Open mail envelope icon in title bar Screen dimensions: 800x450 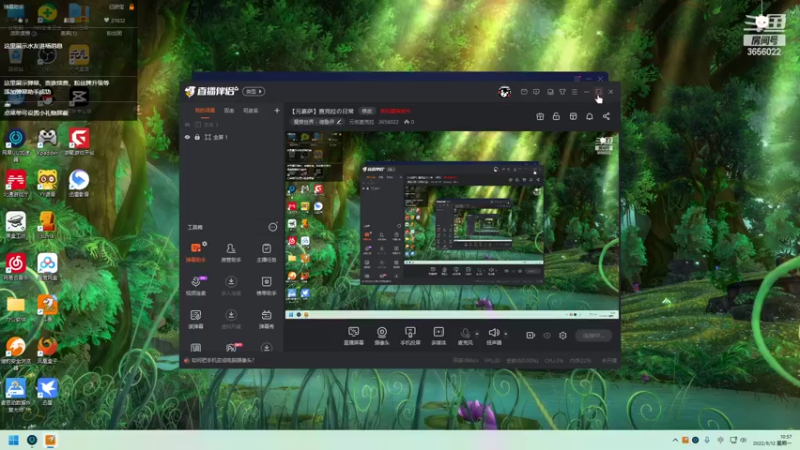click(x=524, y=92)
